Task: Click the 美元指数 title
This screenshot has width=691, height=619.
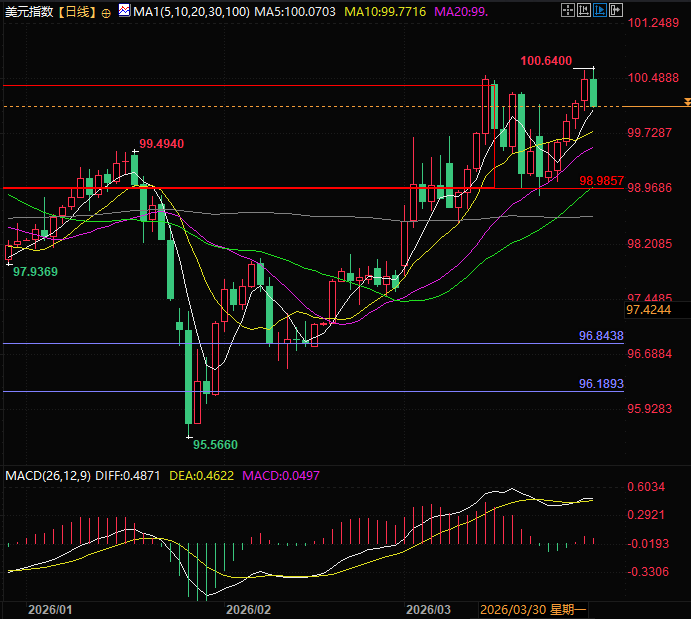Action: tap(29, 12)
